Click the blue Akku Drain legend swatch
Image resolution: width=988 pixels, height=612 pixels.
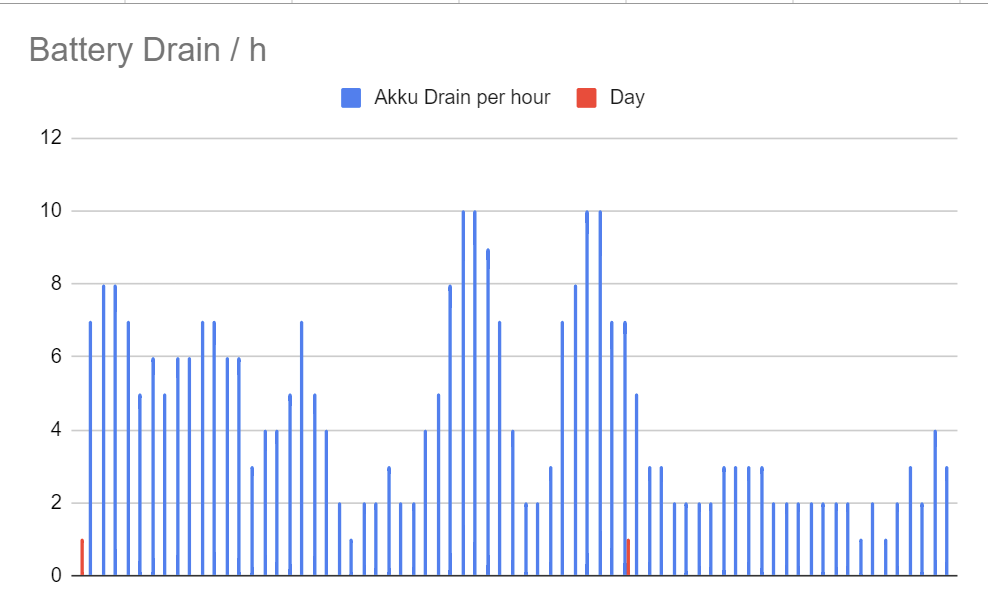pyautogui.click(x=351, y=97)
